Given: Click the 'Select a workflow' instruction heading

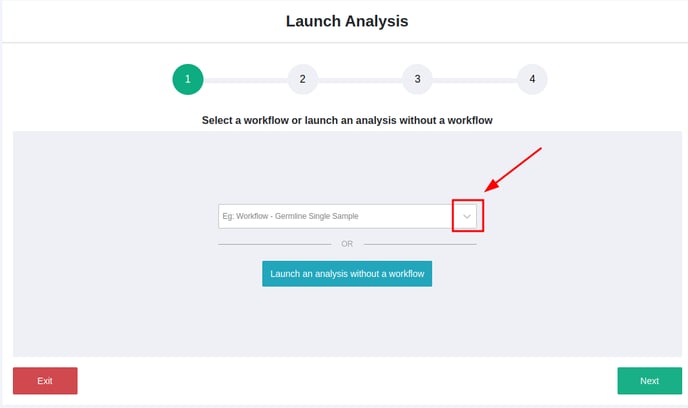Looking at the screenshot, I should [347, 120].
